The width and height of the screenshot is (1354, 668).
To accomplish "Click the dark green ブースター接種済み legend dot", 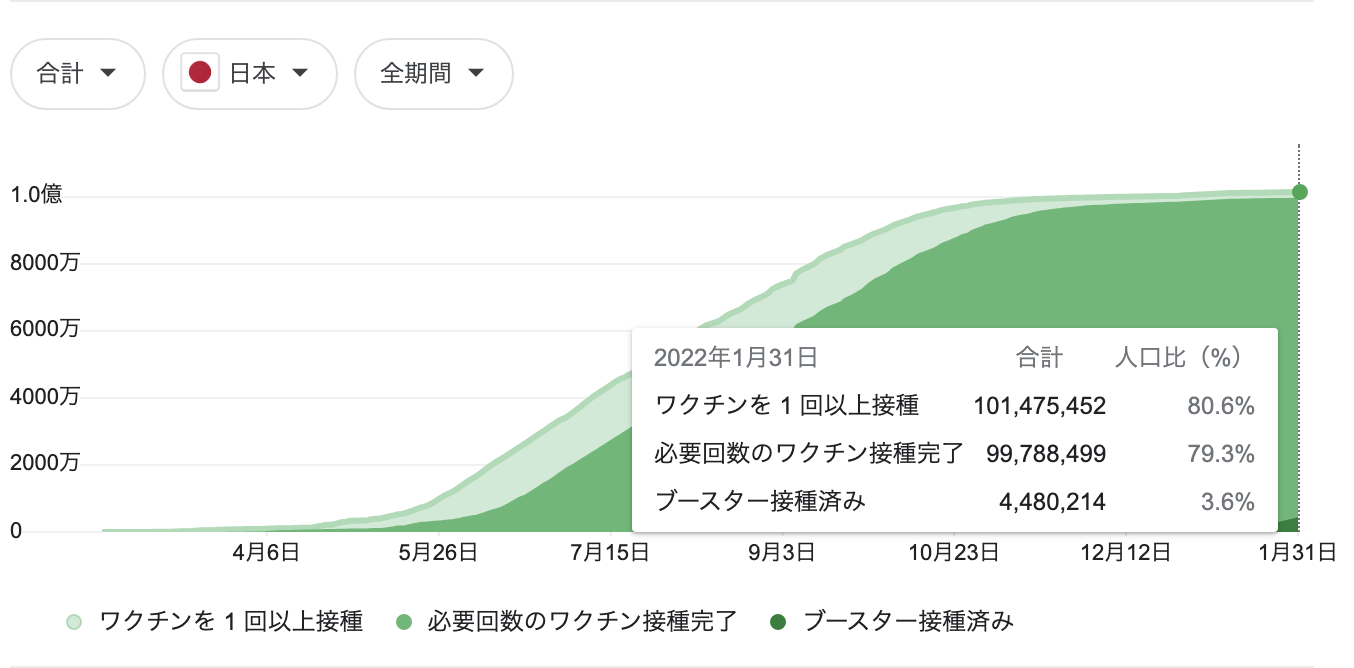I will (779, 623).
